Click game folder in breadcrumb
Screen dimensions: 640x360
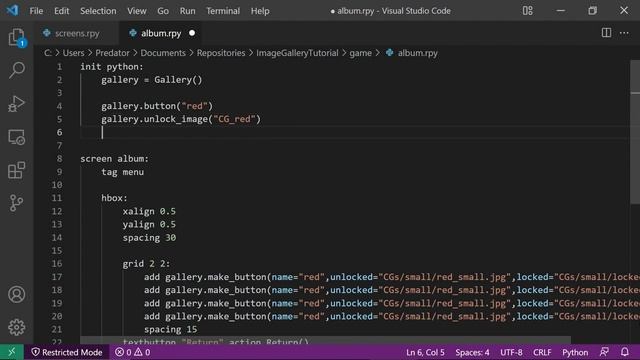(360, 53)
